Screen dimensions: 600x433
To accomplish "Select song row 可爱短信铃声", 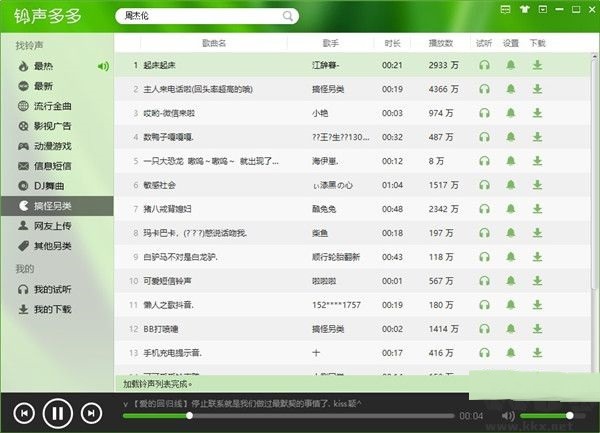I will (x=352, y=281).
